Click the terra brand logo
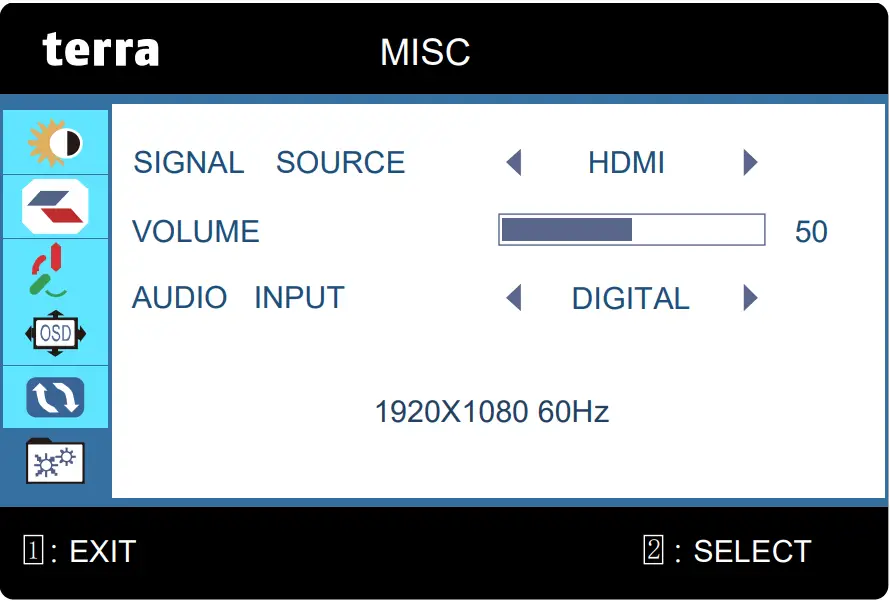The width and height of the screenshot is (890, 605). [100, 50]
